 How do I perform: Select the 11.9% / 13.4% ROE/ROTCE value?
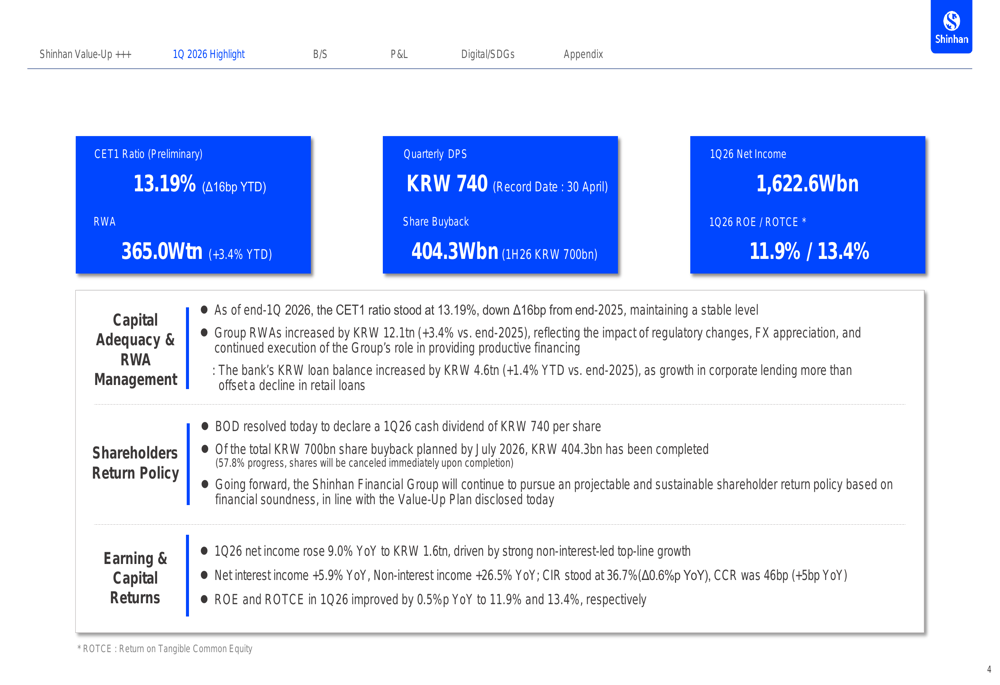[808, 252]
